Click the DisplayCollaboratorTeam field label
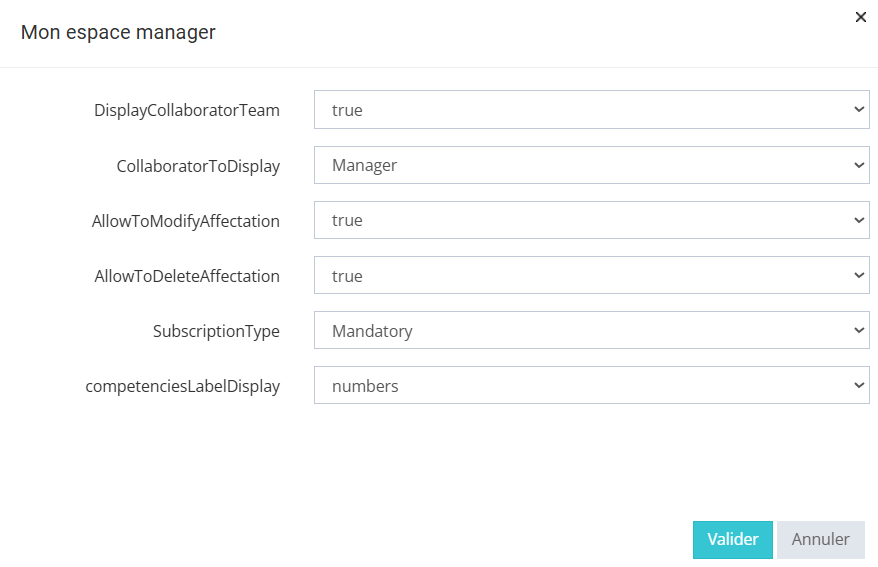Screen dimensions: 878x567 pos(187,111)
